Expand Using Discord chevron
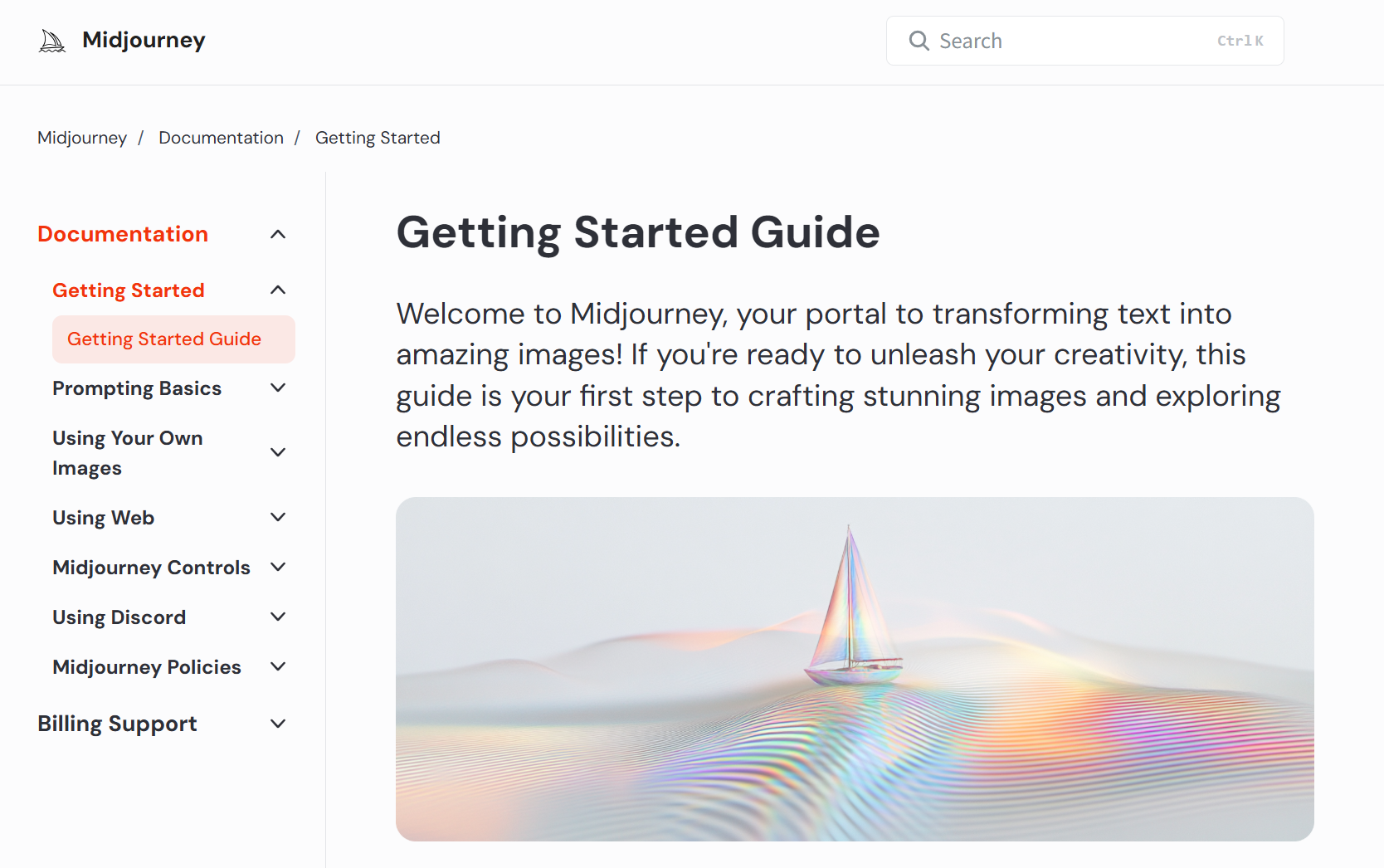1384x868 pixels. tap(278, 617)
